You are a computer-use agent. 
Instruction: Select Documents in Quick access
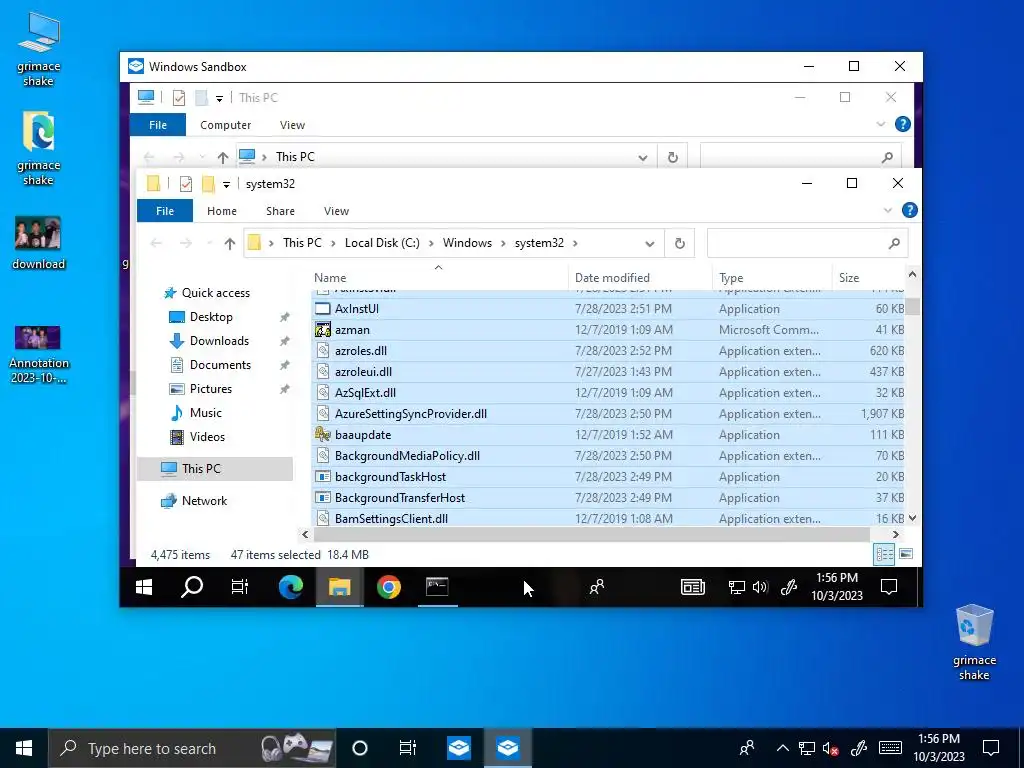pos(220,365)
